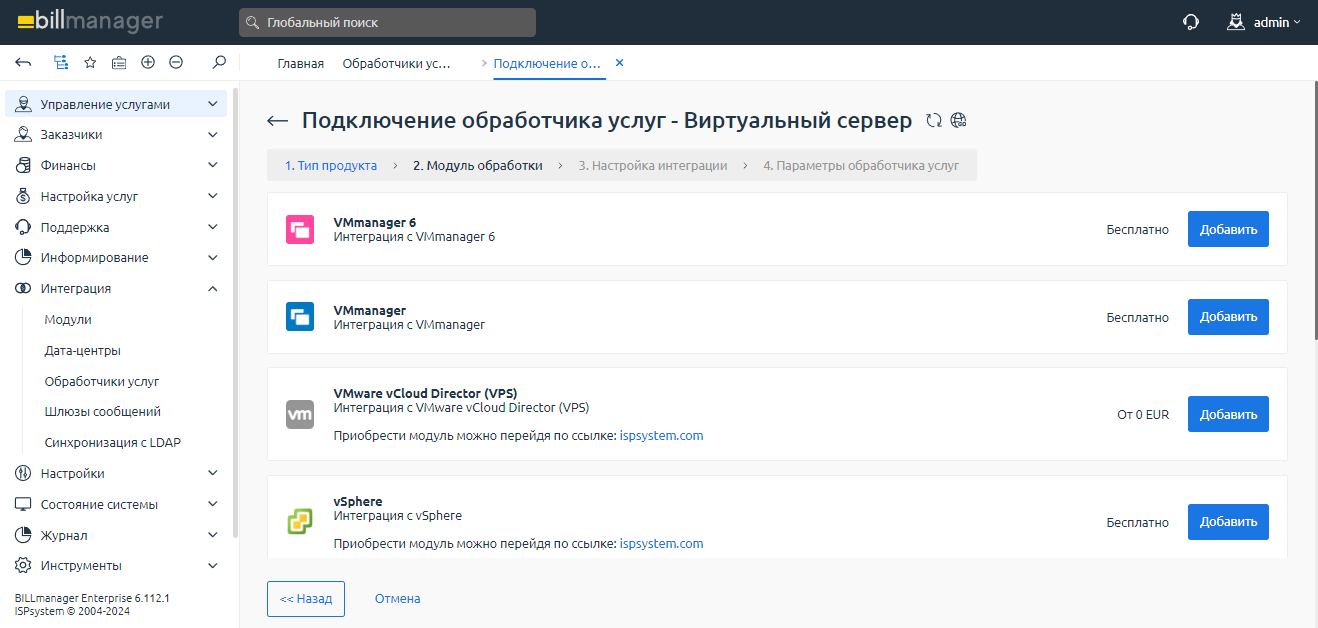Expand the Настройка услуг section chevron
The width and height of the screenshot is (1318, 628).
(x=212, y=196)
